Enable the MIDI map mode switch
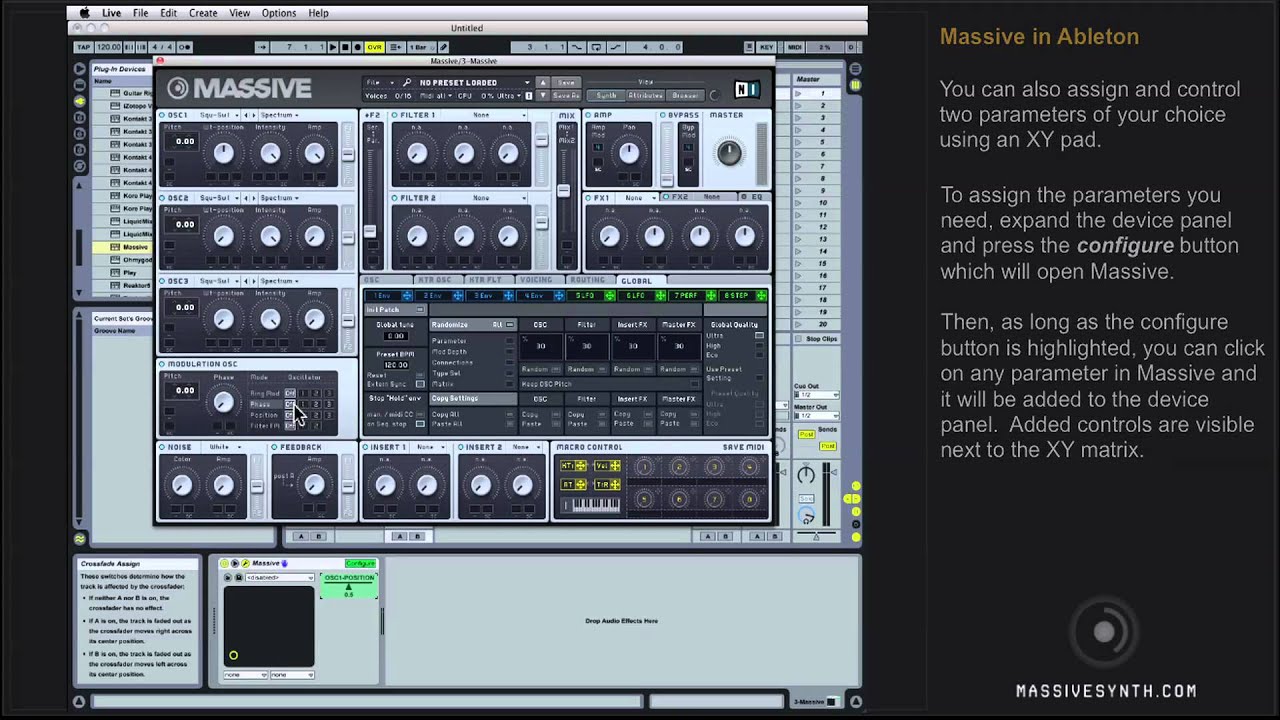1280x720 pixels. 795,47
